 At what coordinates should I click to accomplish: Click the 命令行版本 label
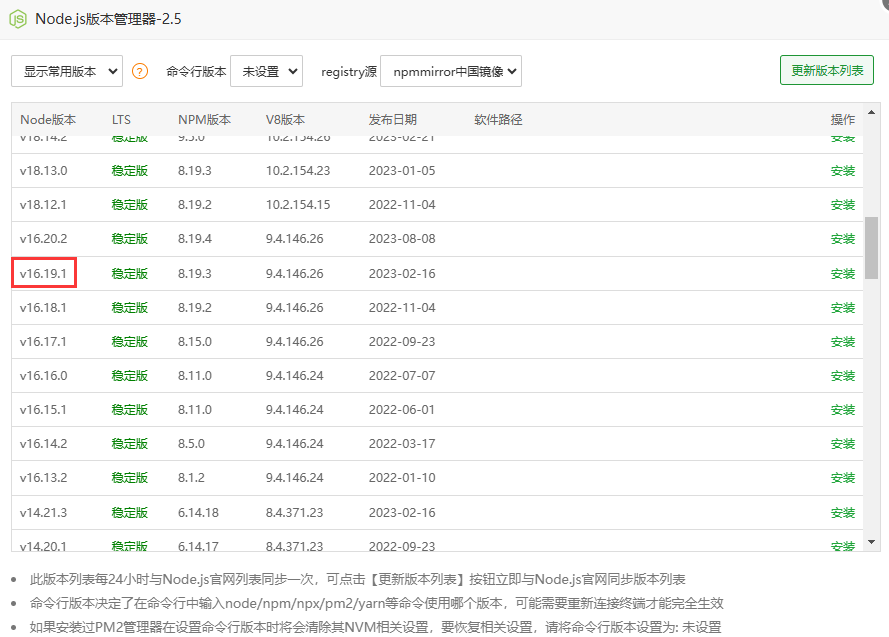click(196, 71)
